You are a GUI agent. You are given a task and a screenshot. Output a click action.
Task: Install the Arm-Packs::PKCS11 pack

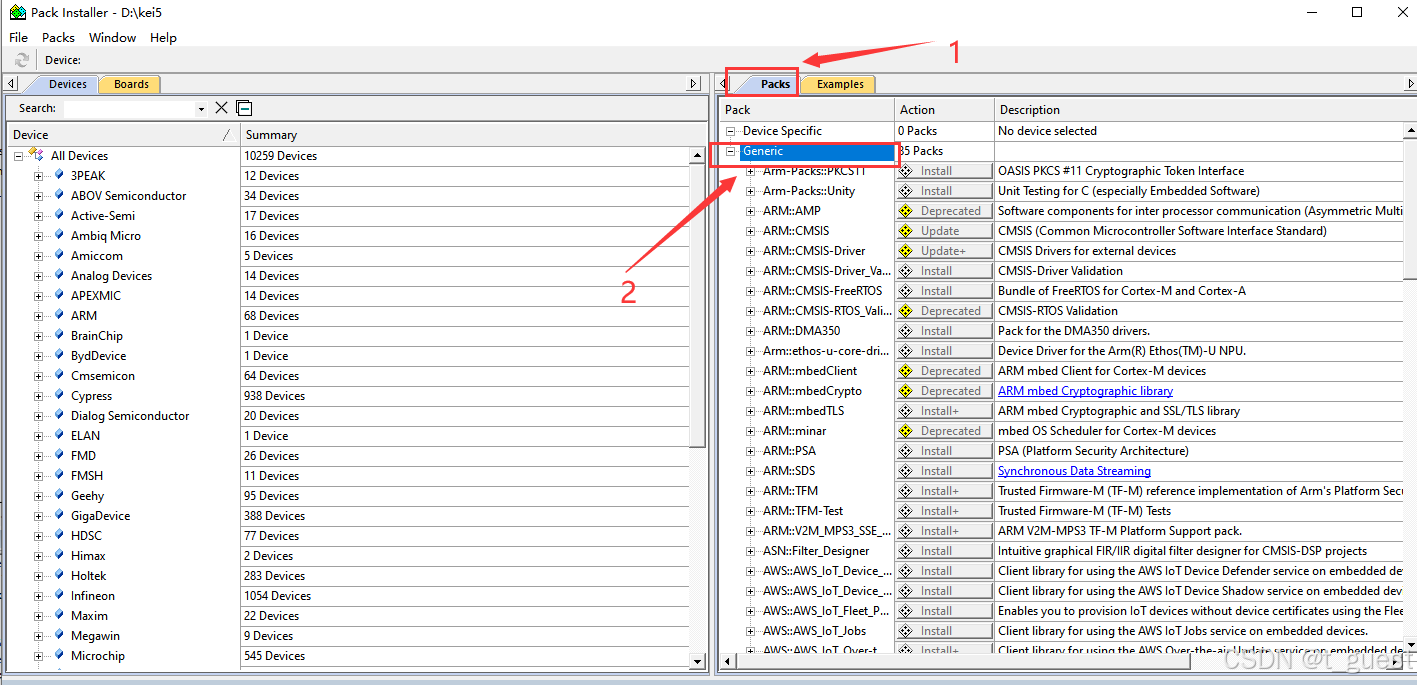click(944, 171)
